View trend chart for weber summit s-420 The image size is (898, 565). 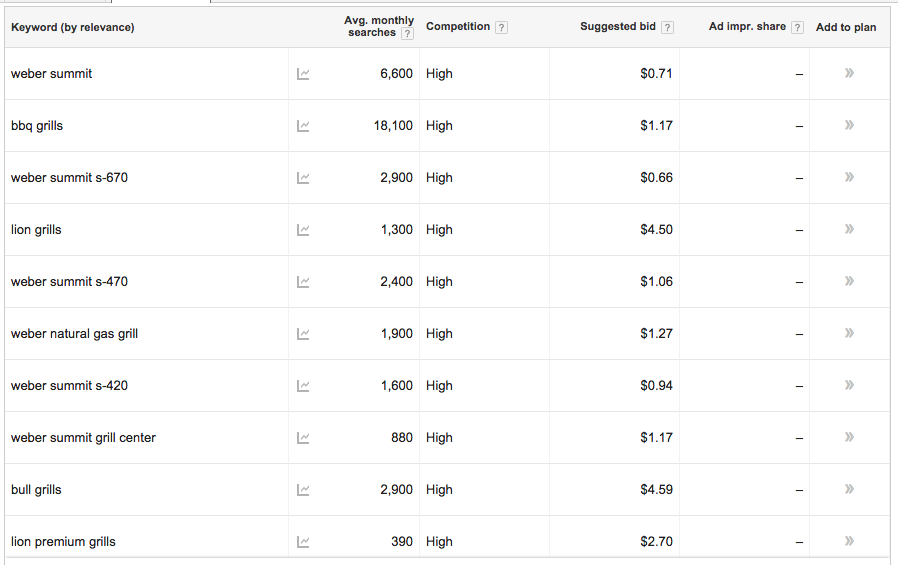pyautogui.click(x=303, y=386)
